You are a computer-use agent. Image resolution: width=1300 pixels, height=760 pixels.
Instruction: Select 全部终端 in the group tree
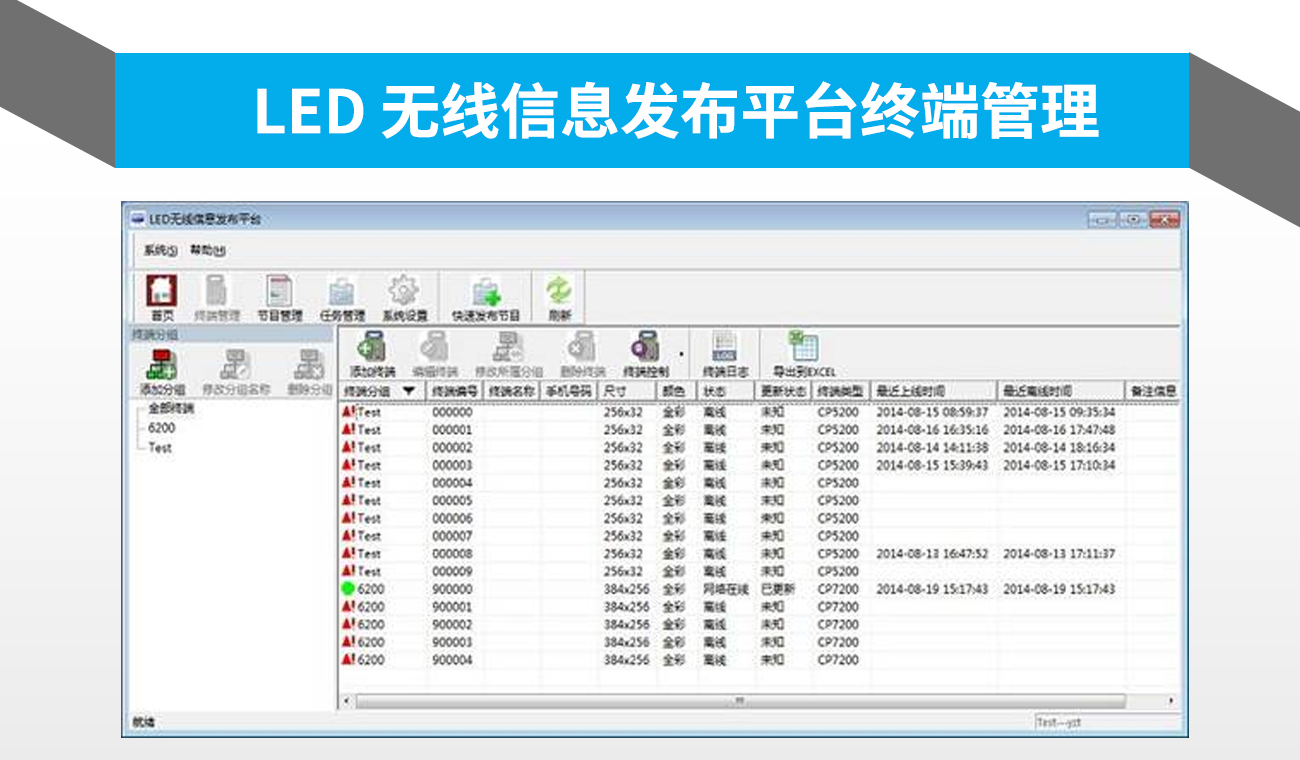[x=170, y=409]
